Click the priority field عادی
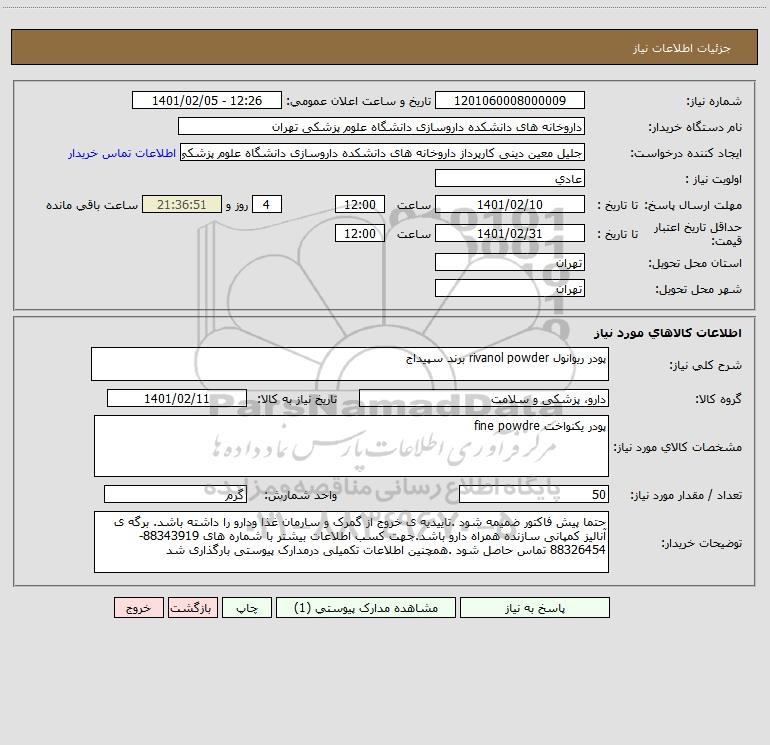This screenshot has height=745, width=770. coord(510,178)
